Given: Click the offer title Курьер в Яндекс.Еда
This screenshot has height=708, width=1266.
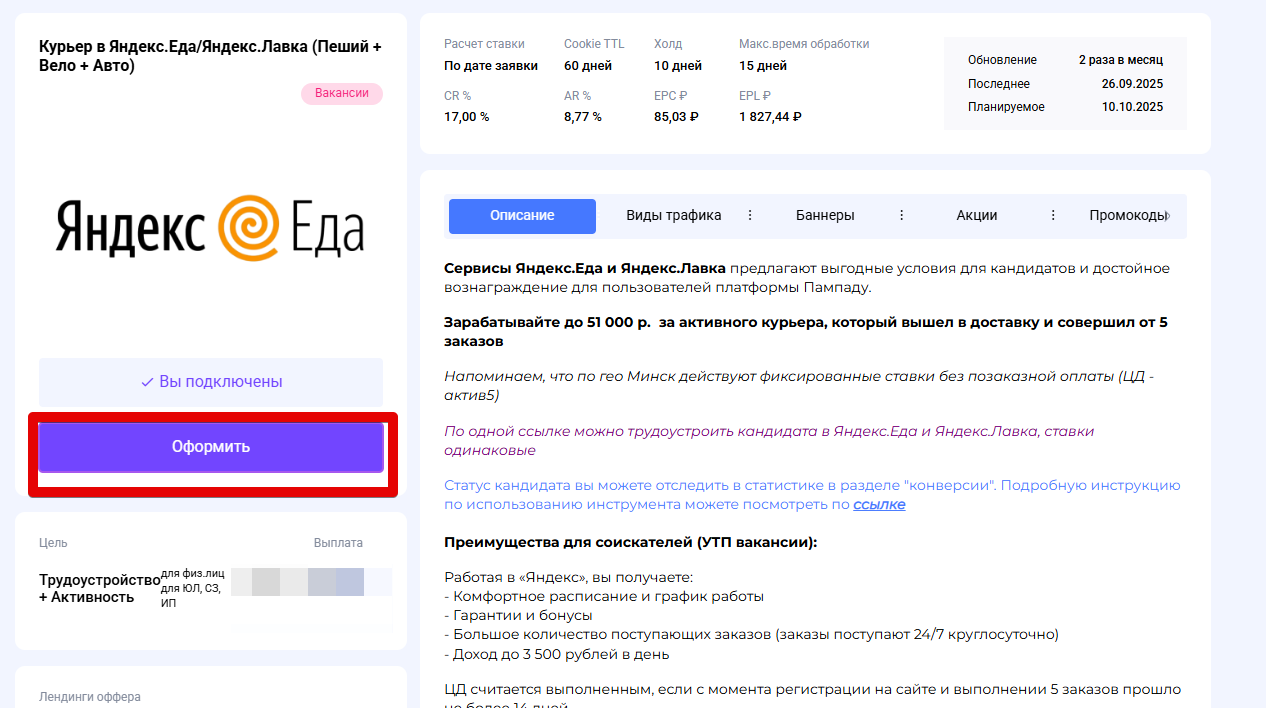Looking at the screenshot, I should 210,56.
